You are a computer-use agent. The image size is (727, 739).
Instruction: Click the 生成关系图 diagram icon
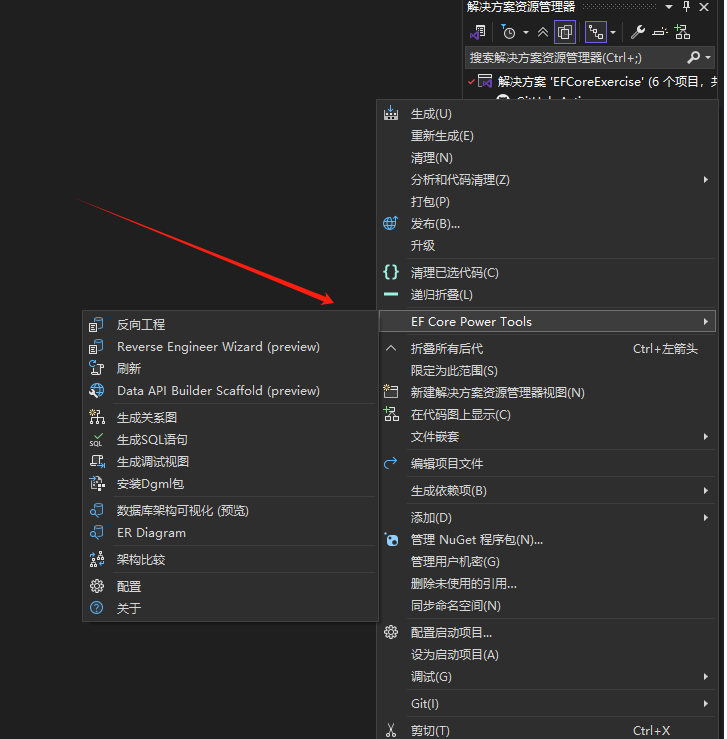pyautogui.click(x=97, y=417)
